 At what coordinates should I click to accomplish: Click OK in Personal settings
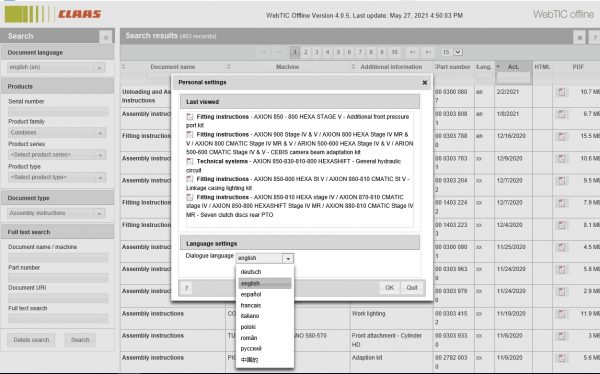pyautogui.click(x=390, y=288)
